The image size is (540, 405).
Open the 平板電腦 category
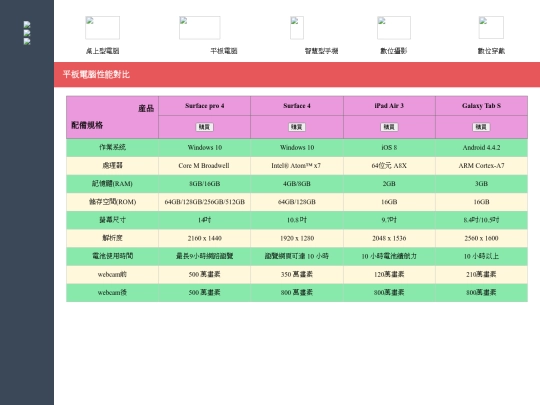click(224, 51)
